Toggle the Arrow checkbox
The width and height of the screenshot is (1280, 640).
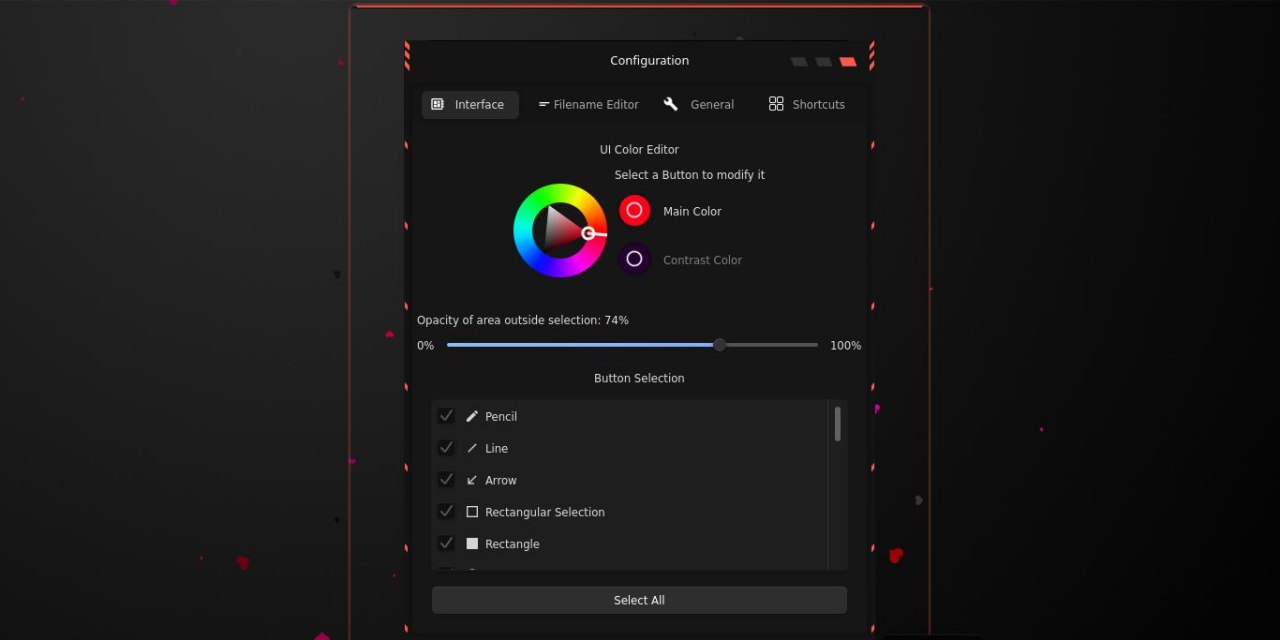446,480
